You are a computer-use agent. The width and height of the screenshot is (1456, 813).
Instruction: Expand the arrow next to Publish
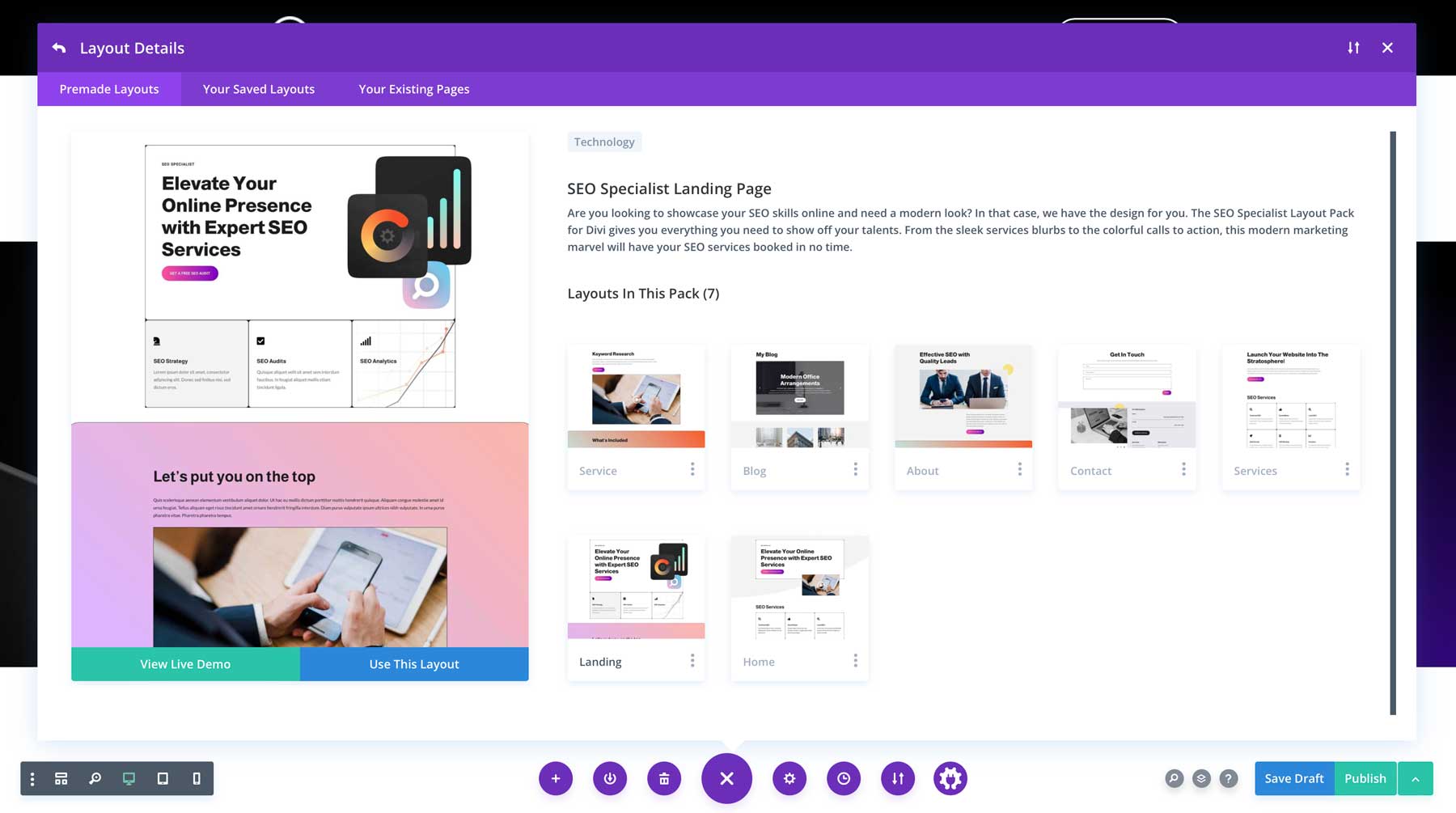tap(1416, 778)
